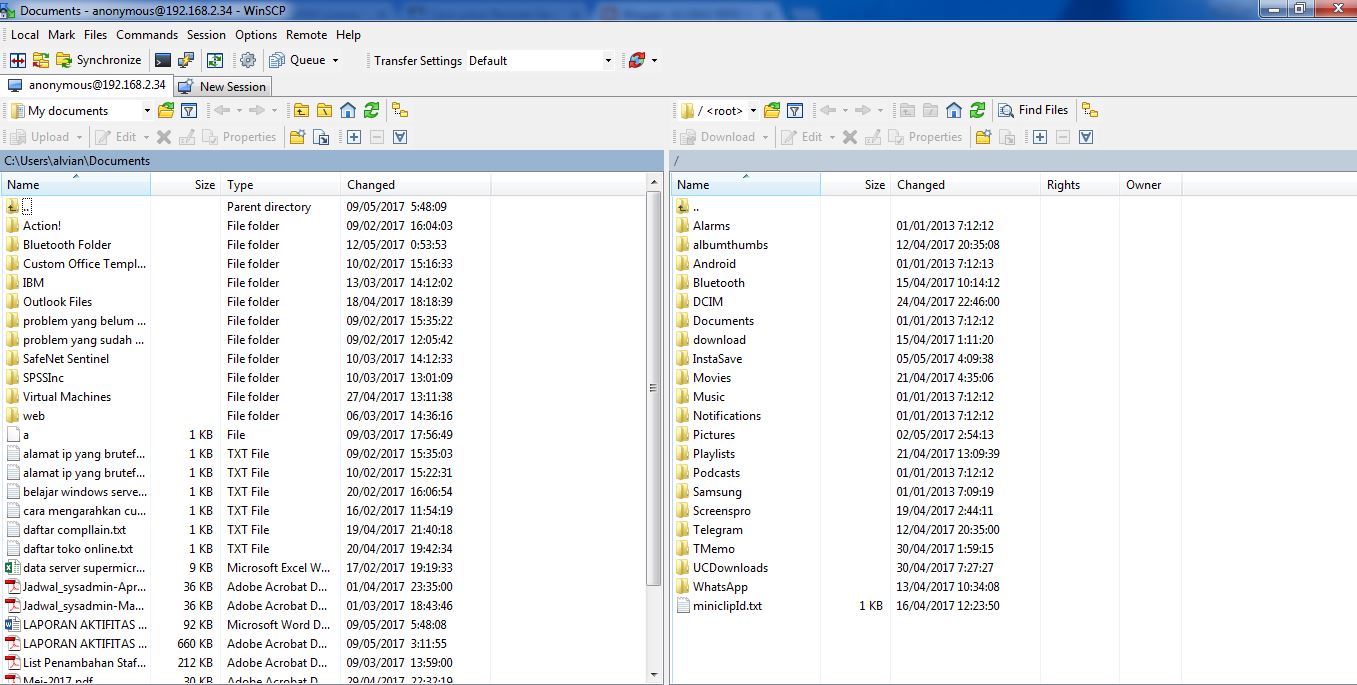
Task: Expand the remote root path dropdown
Action: click(753, 111)
